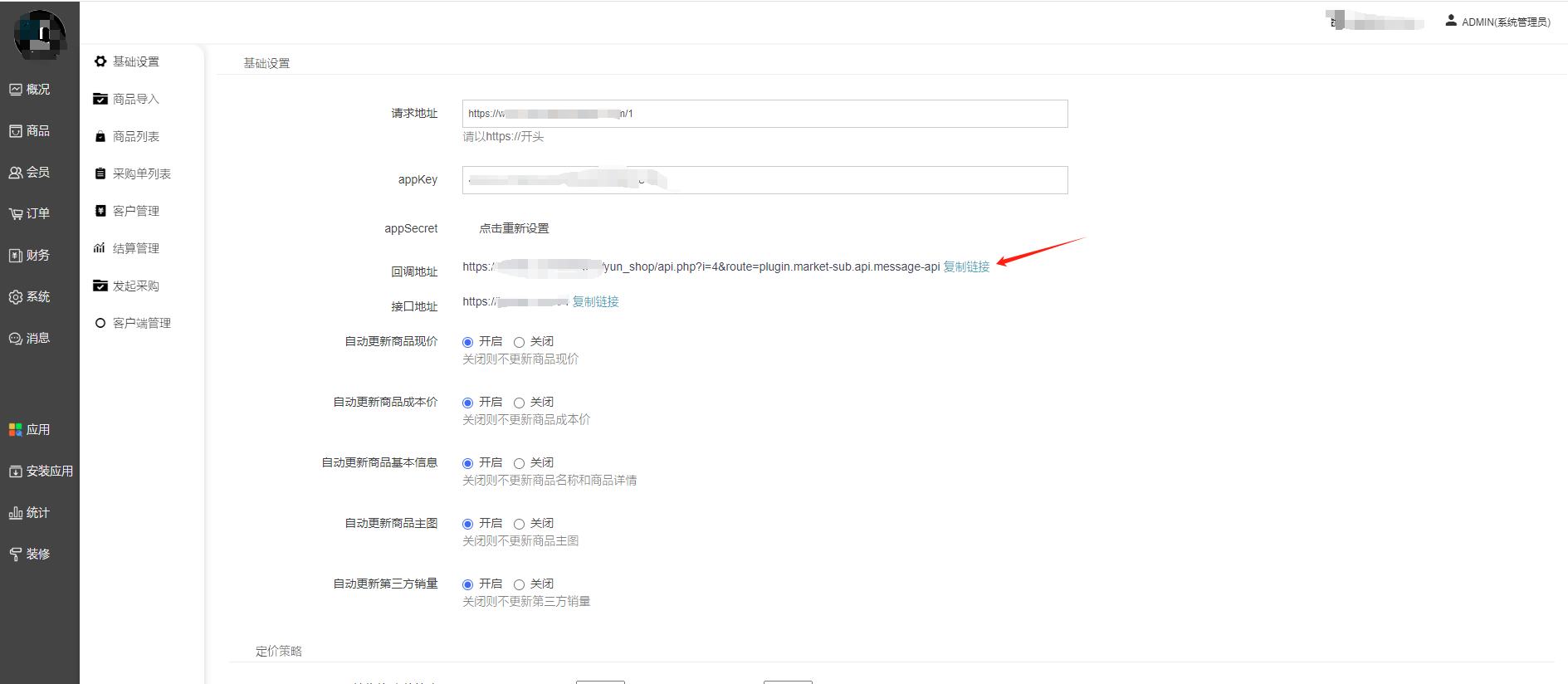
Task: Enable 自动更新商品基本信息 with 开启 radio
Action: tap(468, 463)
